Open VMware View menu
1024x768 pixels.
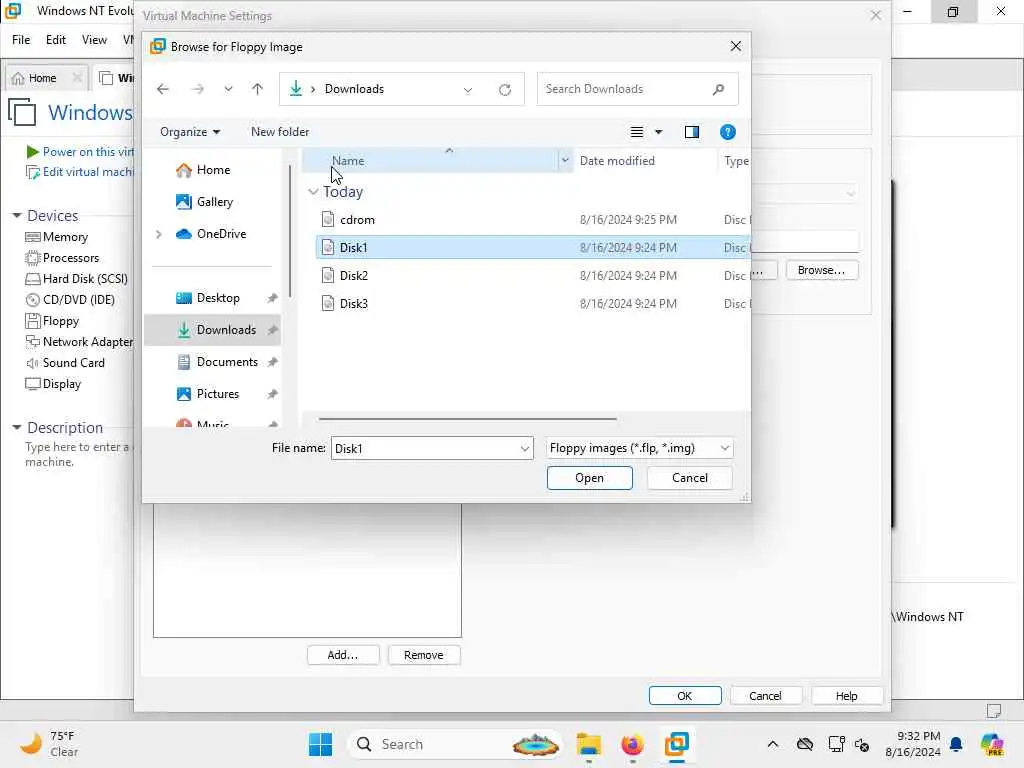click(94, 40)
